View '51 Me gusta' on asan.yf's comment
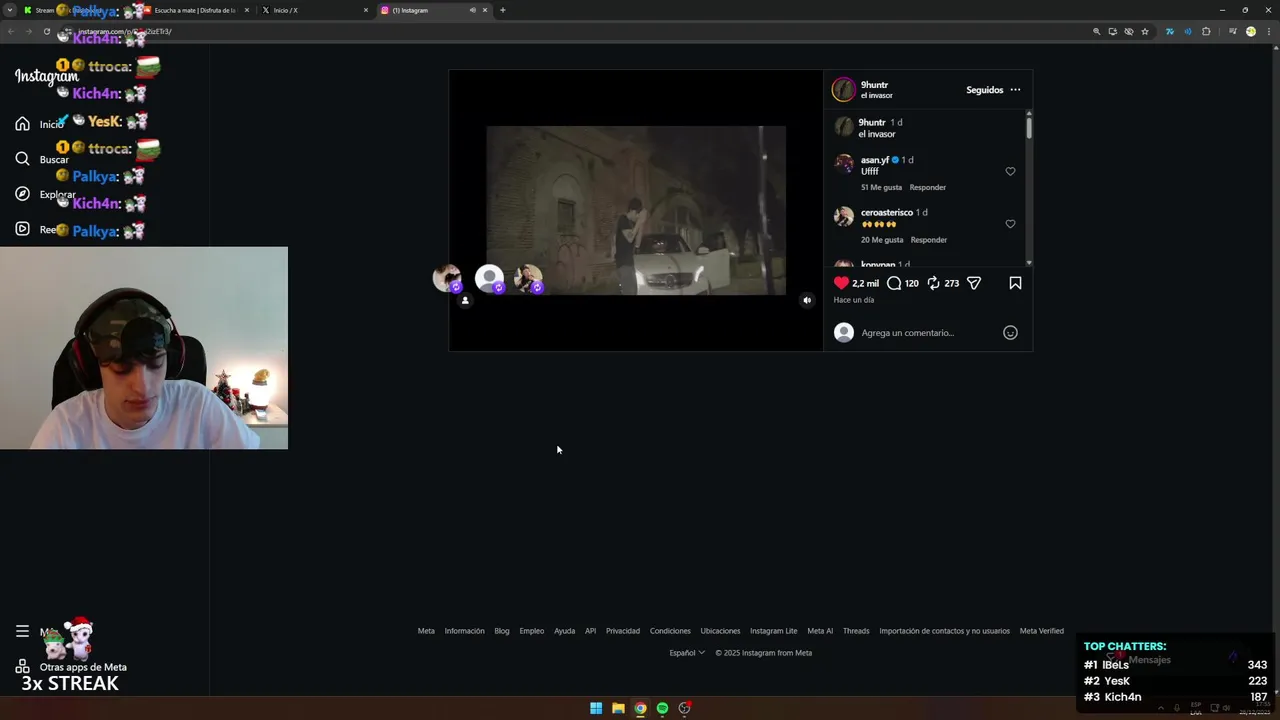Image resolution: width=1280 pixels, height=720 pixels. [881, 187]
